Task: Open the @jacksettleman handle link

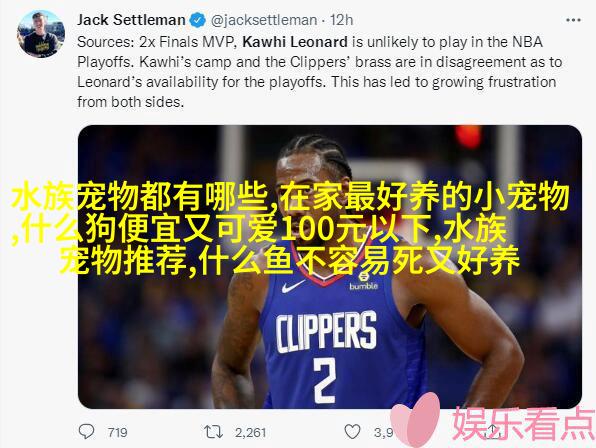Action: (x=264, y=20)
